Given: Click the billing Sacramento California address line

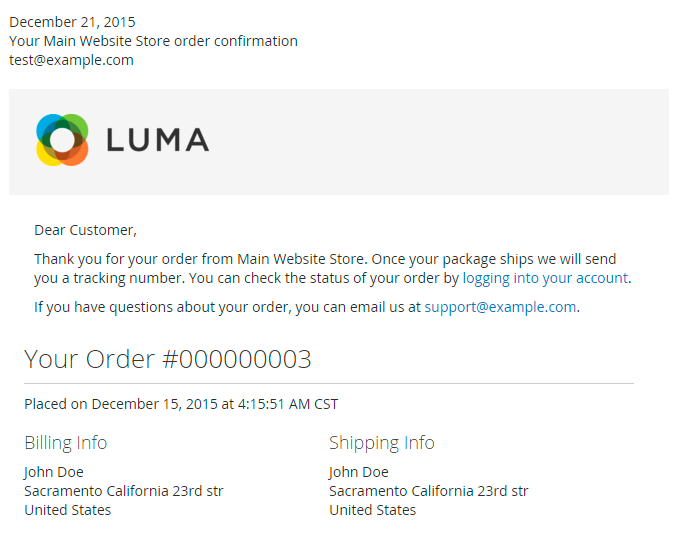Looking at the screenshot, I should coord(123,491).
